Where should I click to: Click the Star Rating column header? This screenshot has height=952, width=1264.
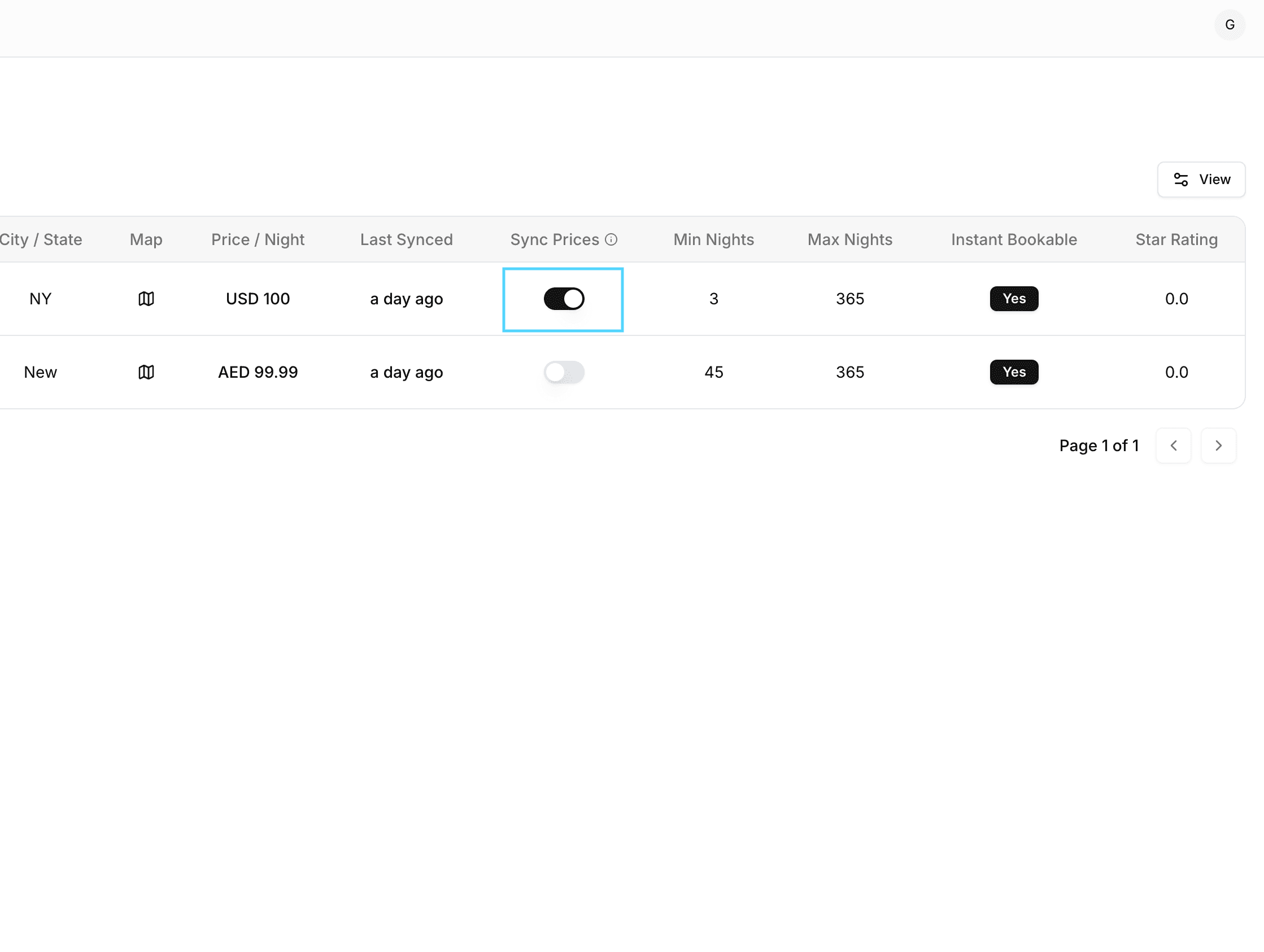coord(1176,239)
